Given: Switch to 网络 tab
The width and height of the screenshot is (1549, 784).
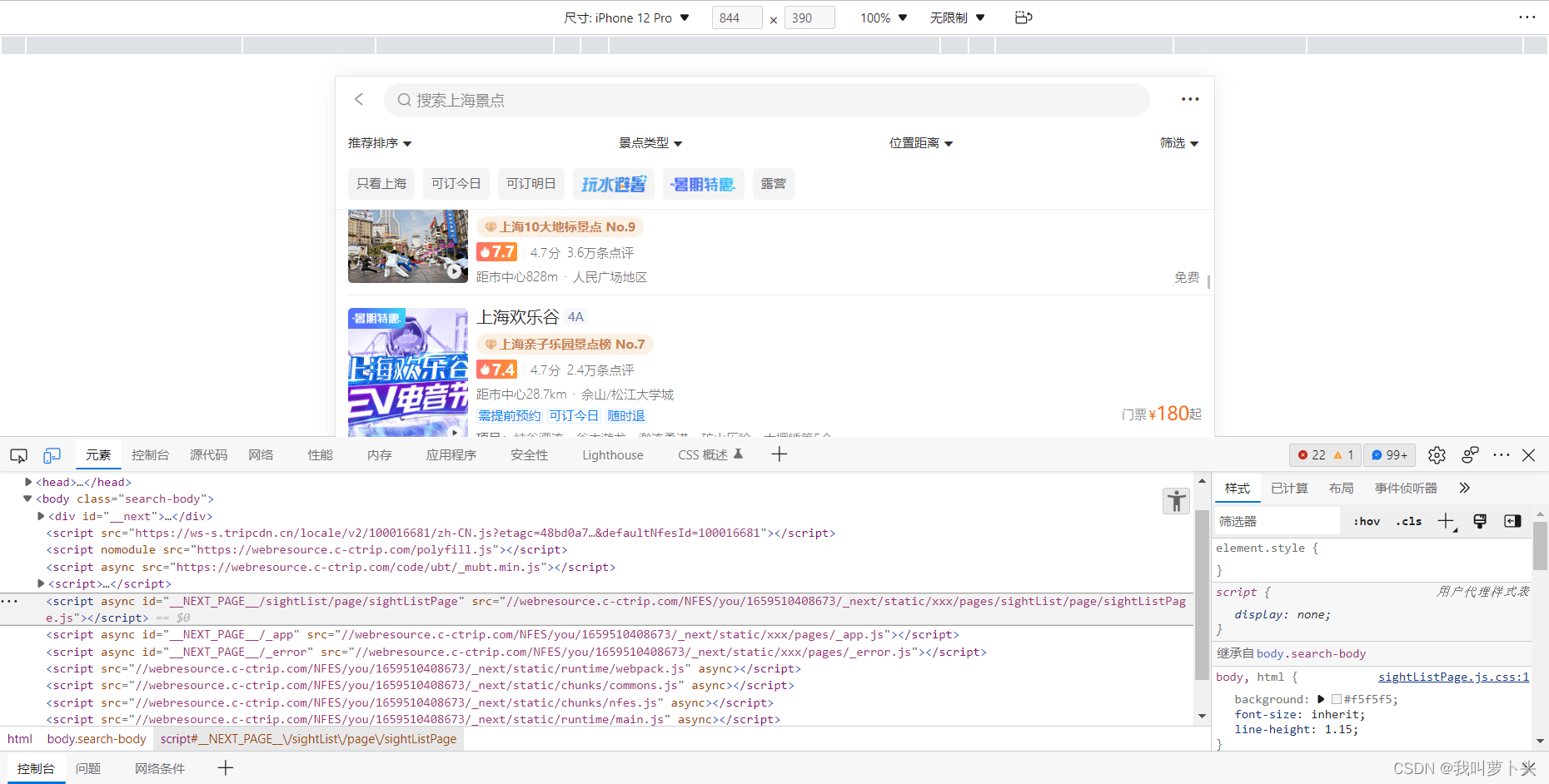Looking at the screenshot, I should [x=261, y=455].
